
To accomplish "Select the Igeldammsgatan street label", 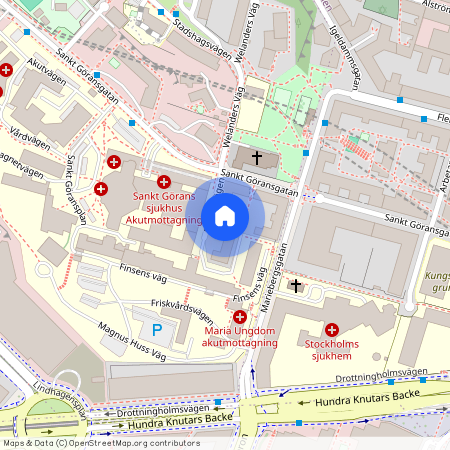I will (345, 58).
